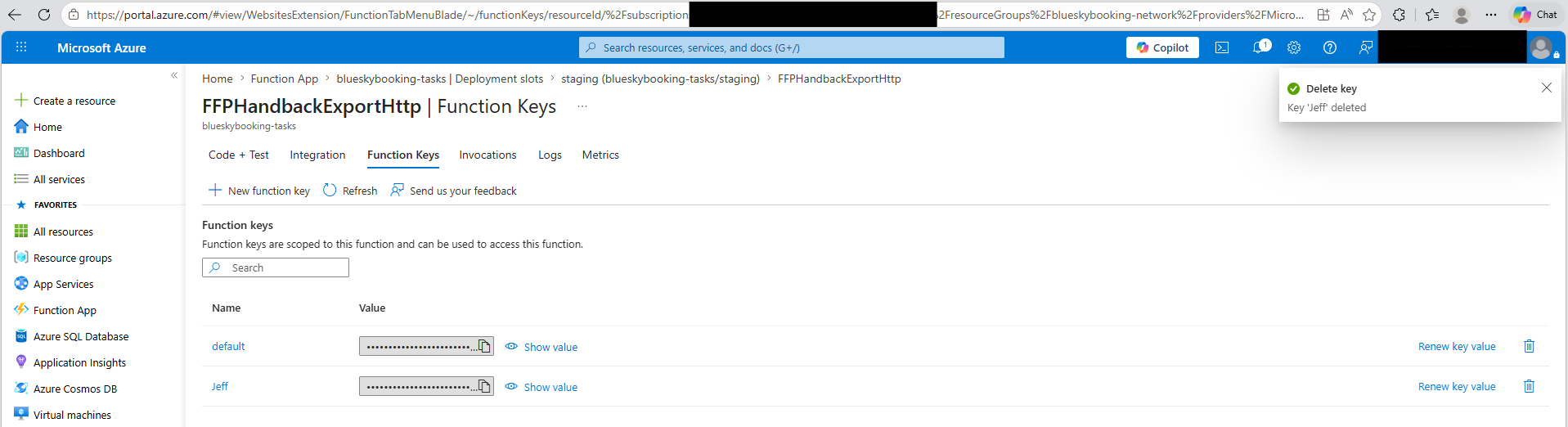The width and height of the screenshot is (1568, 427).
Task: Open Edge Copilot Chat
Action: click(1535, 15)
